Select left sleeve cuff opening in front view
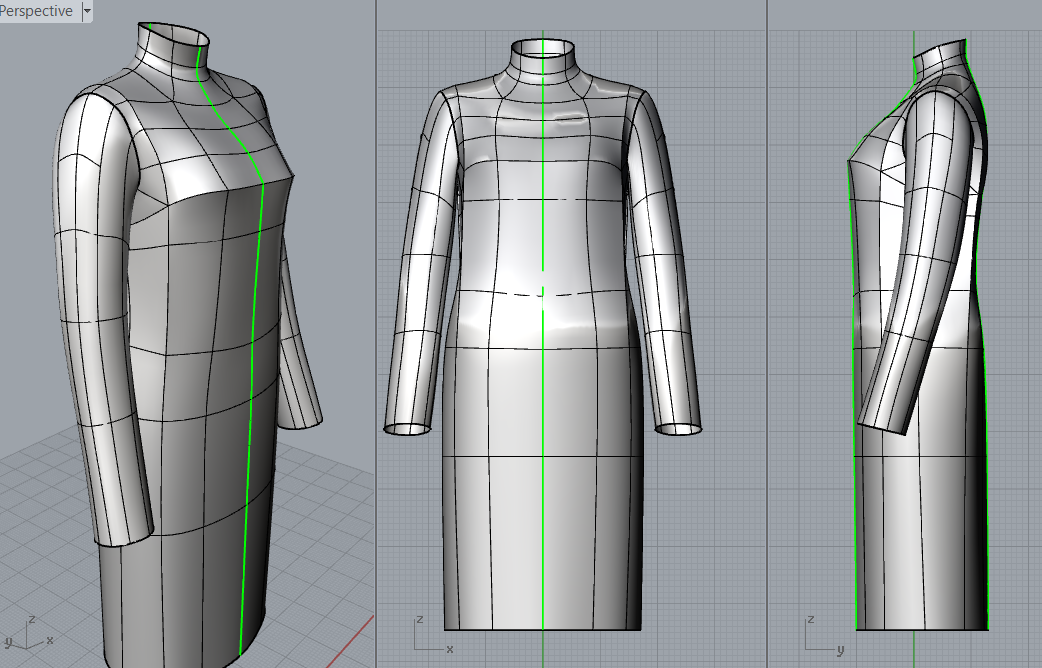 tap(407, 429)
